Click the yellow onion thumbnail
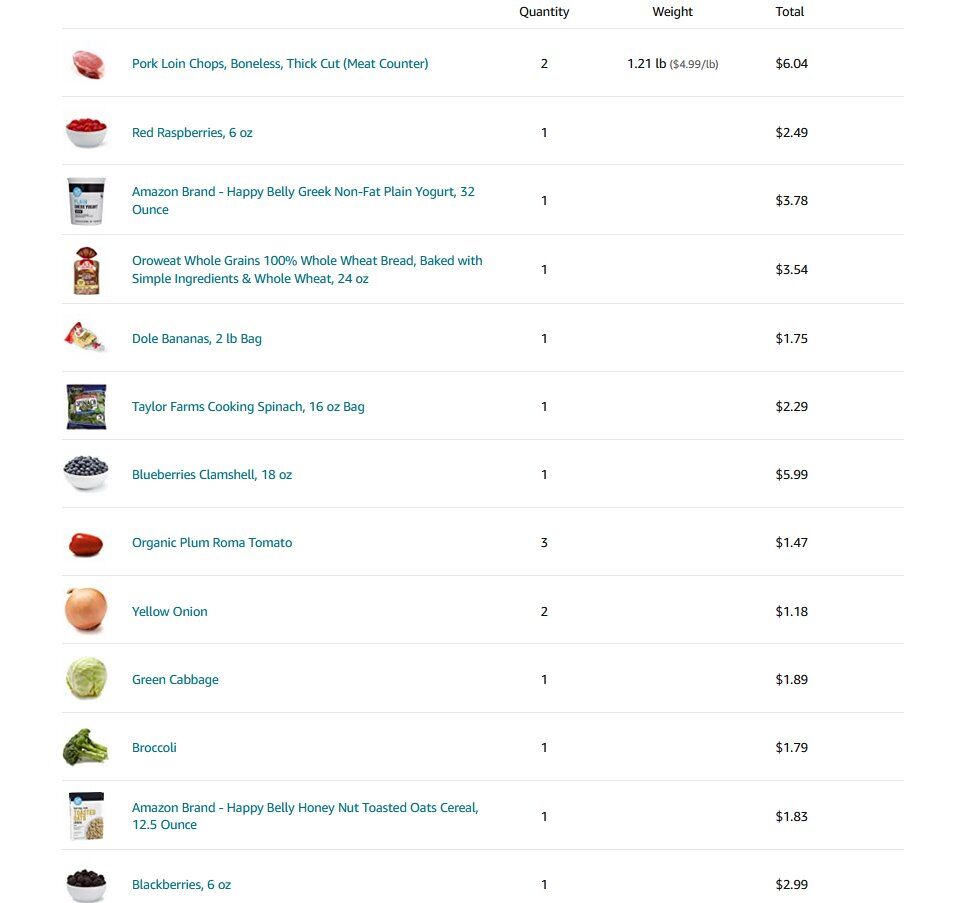 tap(86, 610)
